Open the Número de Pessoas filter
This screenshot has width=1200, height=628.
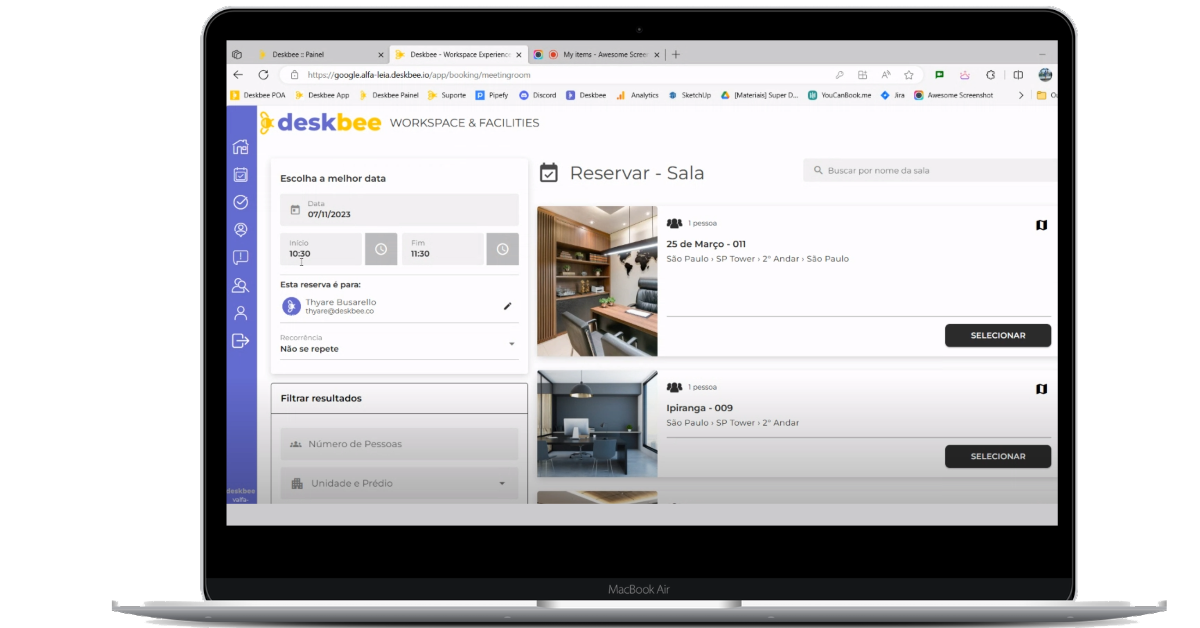pyautogui.click(x=399, y=443)
